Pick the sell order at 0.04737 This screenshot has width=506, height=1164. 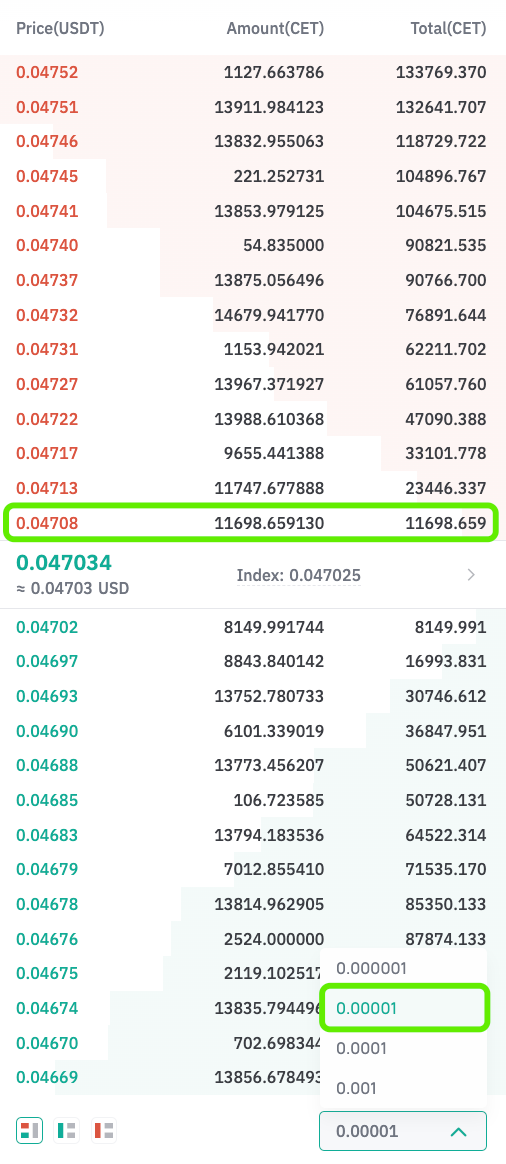[x=253, y=280]
